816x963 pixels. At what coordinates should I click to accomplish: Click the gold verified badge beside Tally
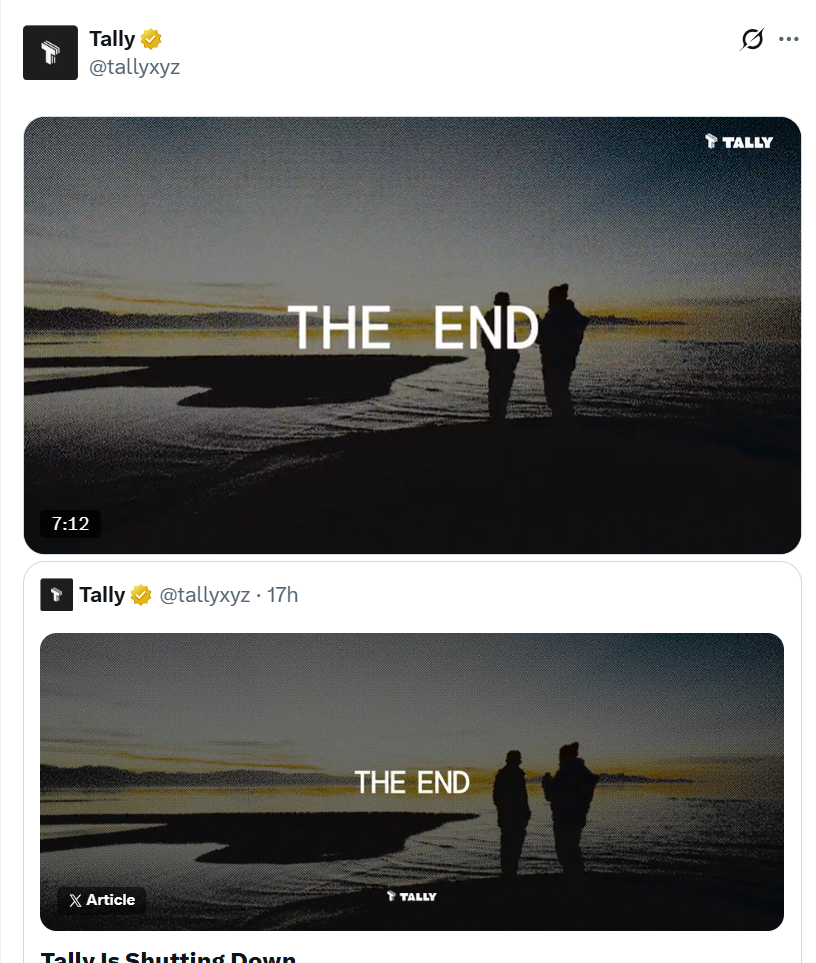[151, 39]
